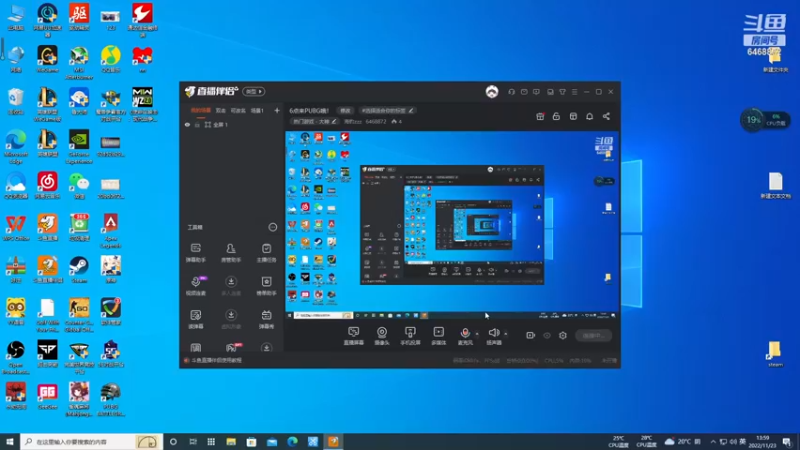Show hidden system tray icons
Viewport: 800px width, 450px height.
coord(713,441)
